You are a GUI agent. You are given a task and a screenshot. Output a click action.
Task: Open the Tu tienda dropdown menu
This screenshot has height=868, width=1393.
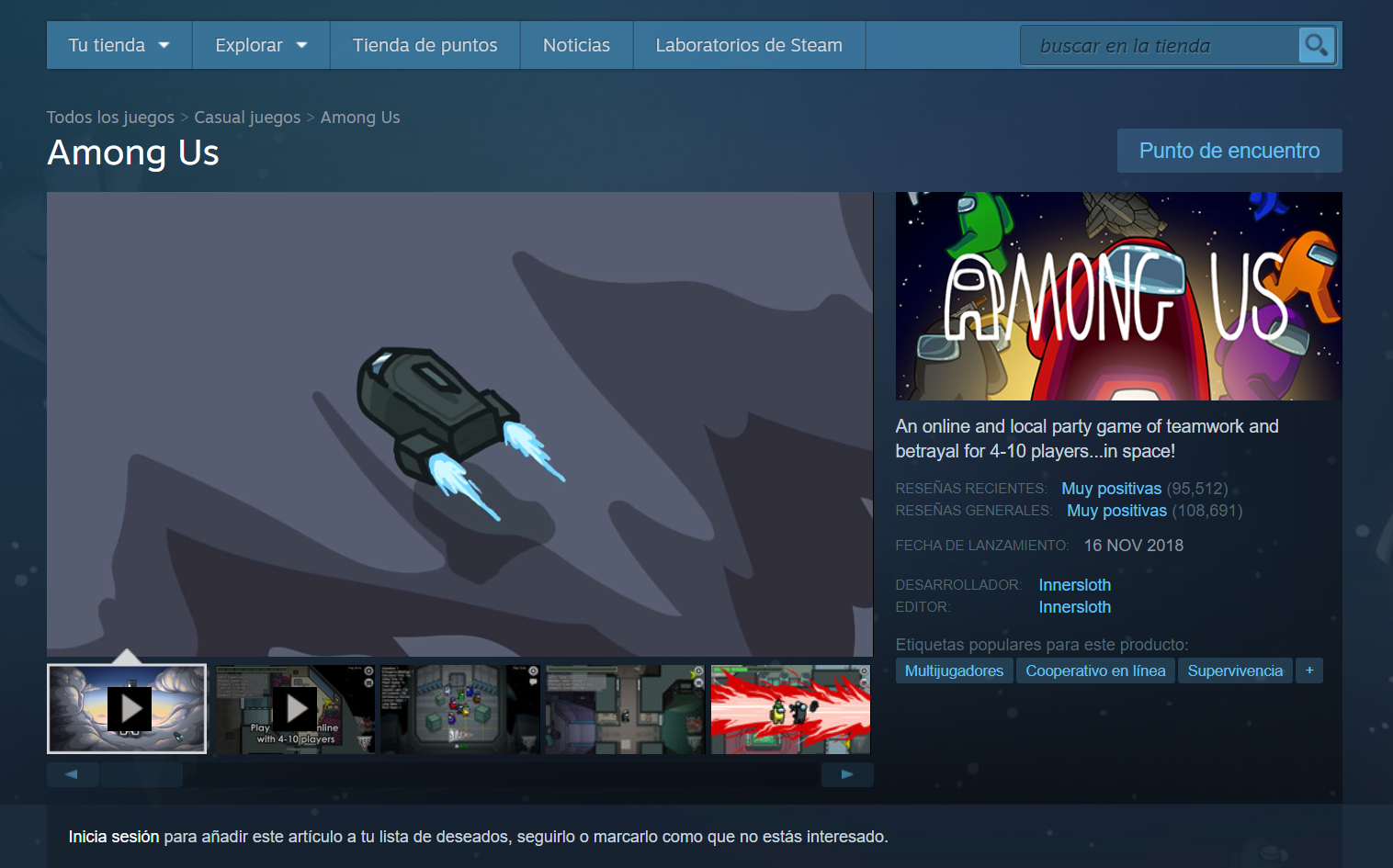(119, 45)
